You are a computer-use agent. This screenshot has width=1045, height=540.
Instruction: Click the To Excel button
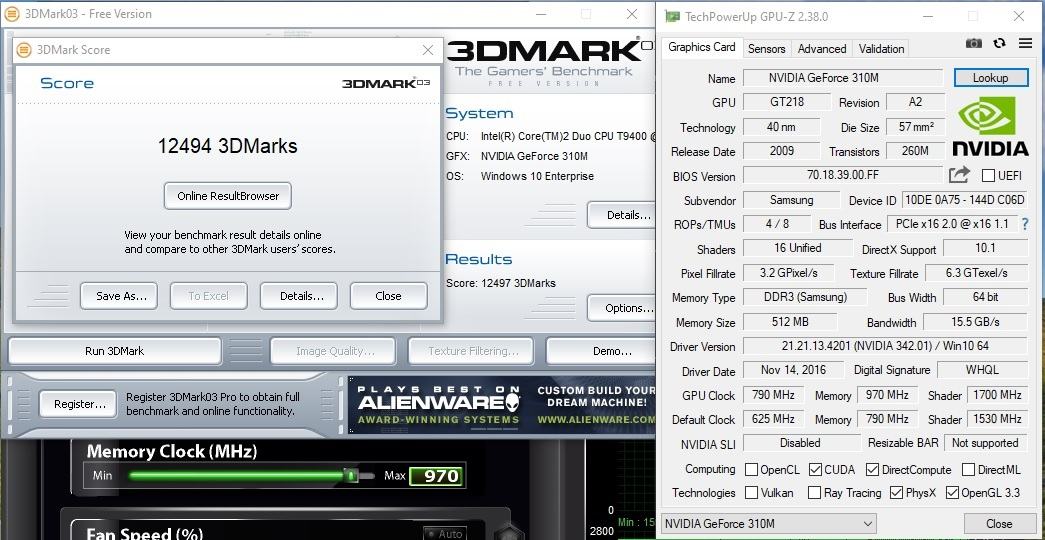(x=209, y=296)
